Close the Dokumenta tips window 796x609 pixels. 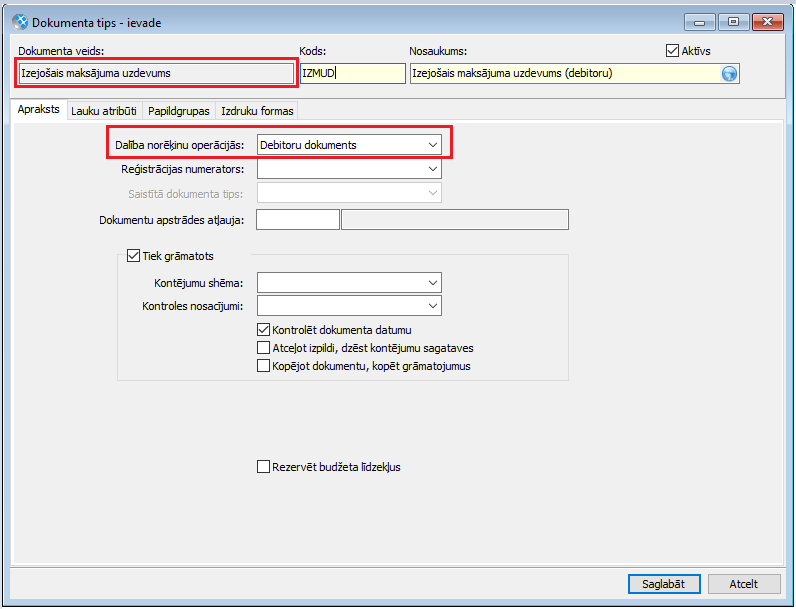[768, 22]
